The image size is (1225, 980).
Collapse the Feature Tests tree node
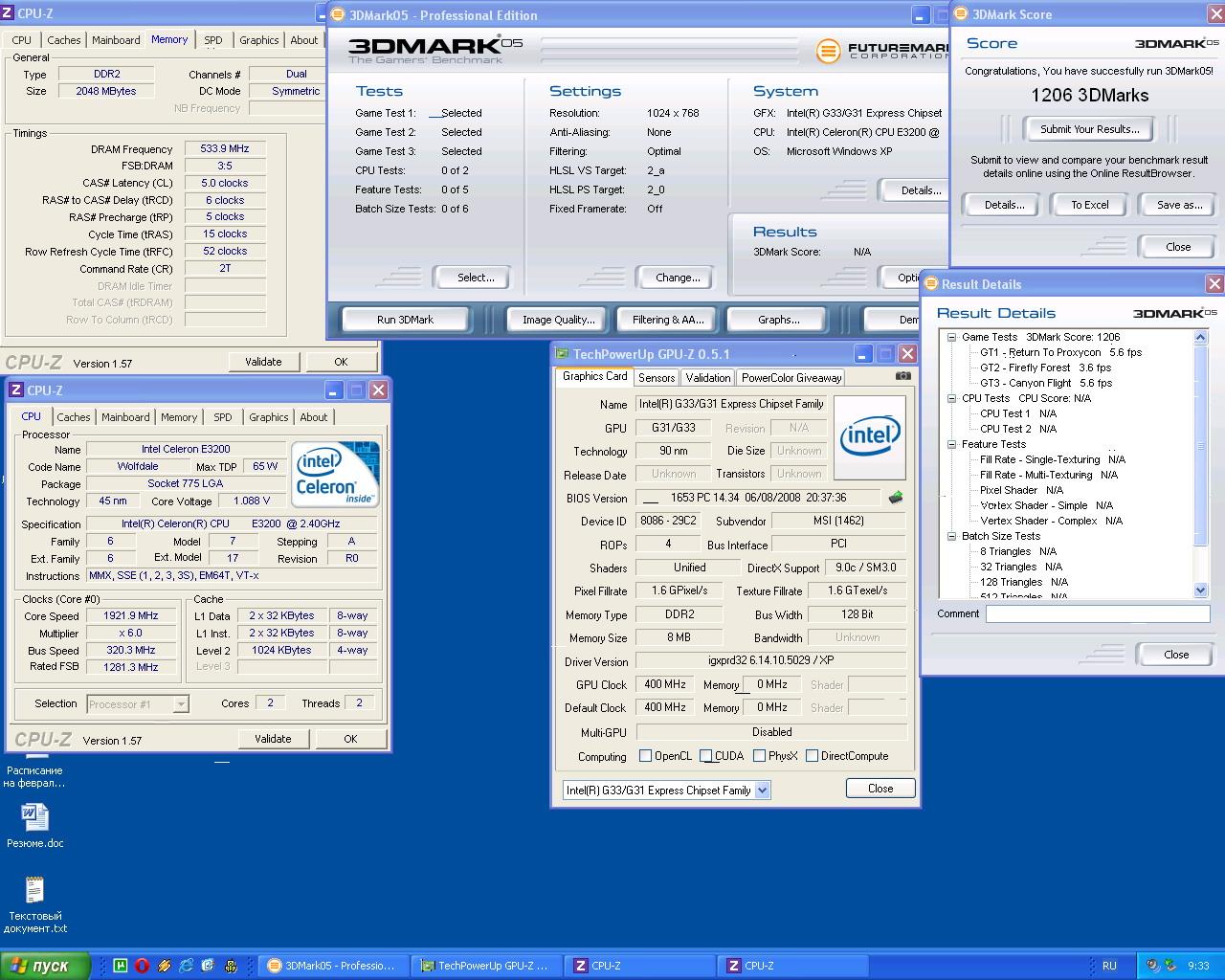click(x=952, y=444)
